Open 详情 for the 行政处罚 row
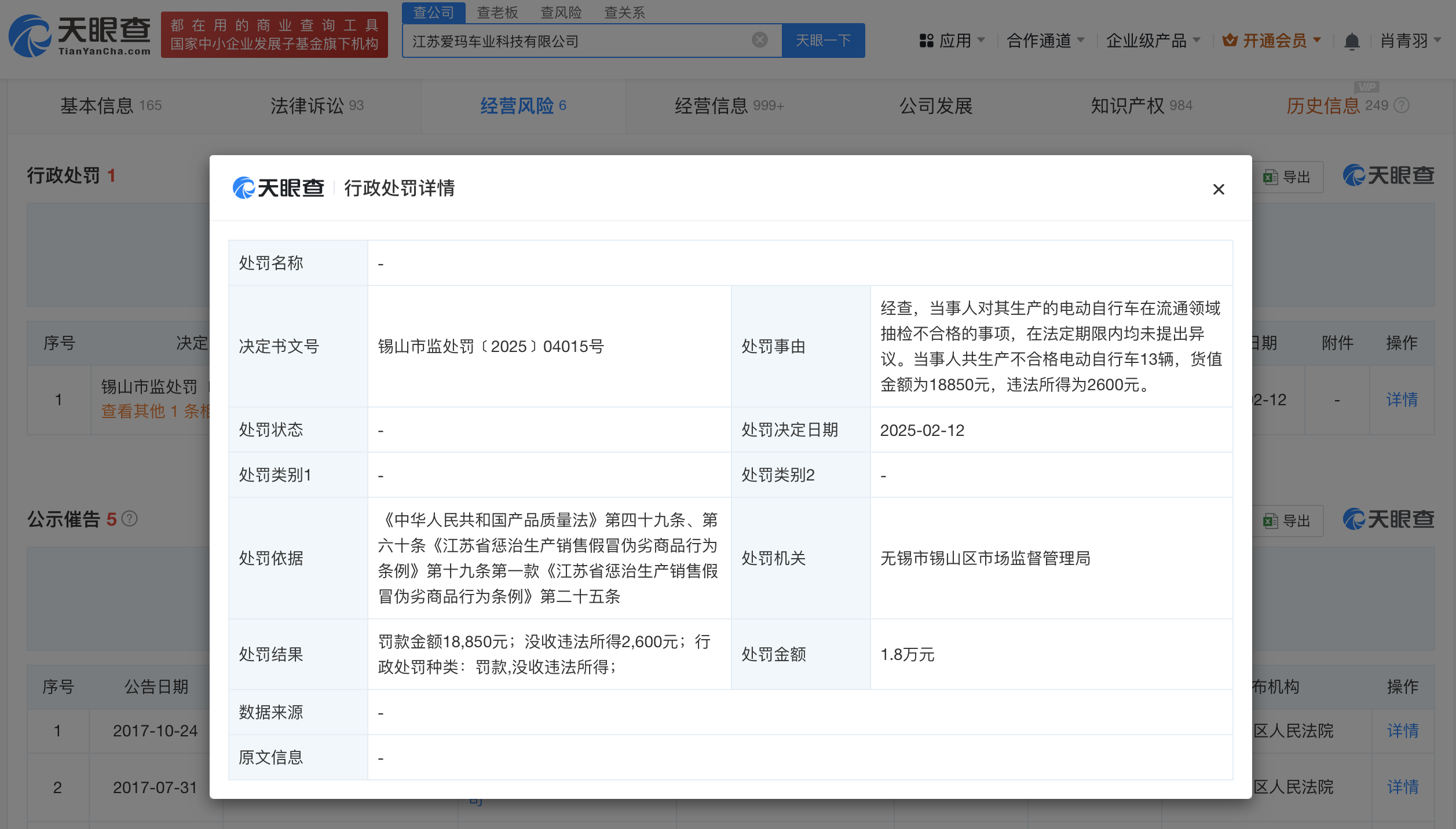Image resolution: width=1456 pixels, height=829 pixels. pyautogui.click(x=1402, y=399)
